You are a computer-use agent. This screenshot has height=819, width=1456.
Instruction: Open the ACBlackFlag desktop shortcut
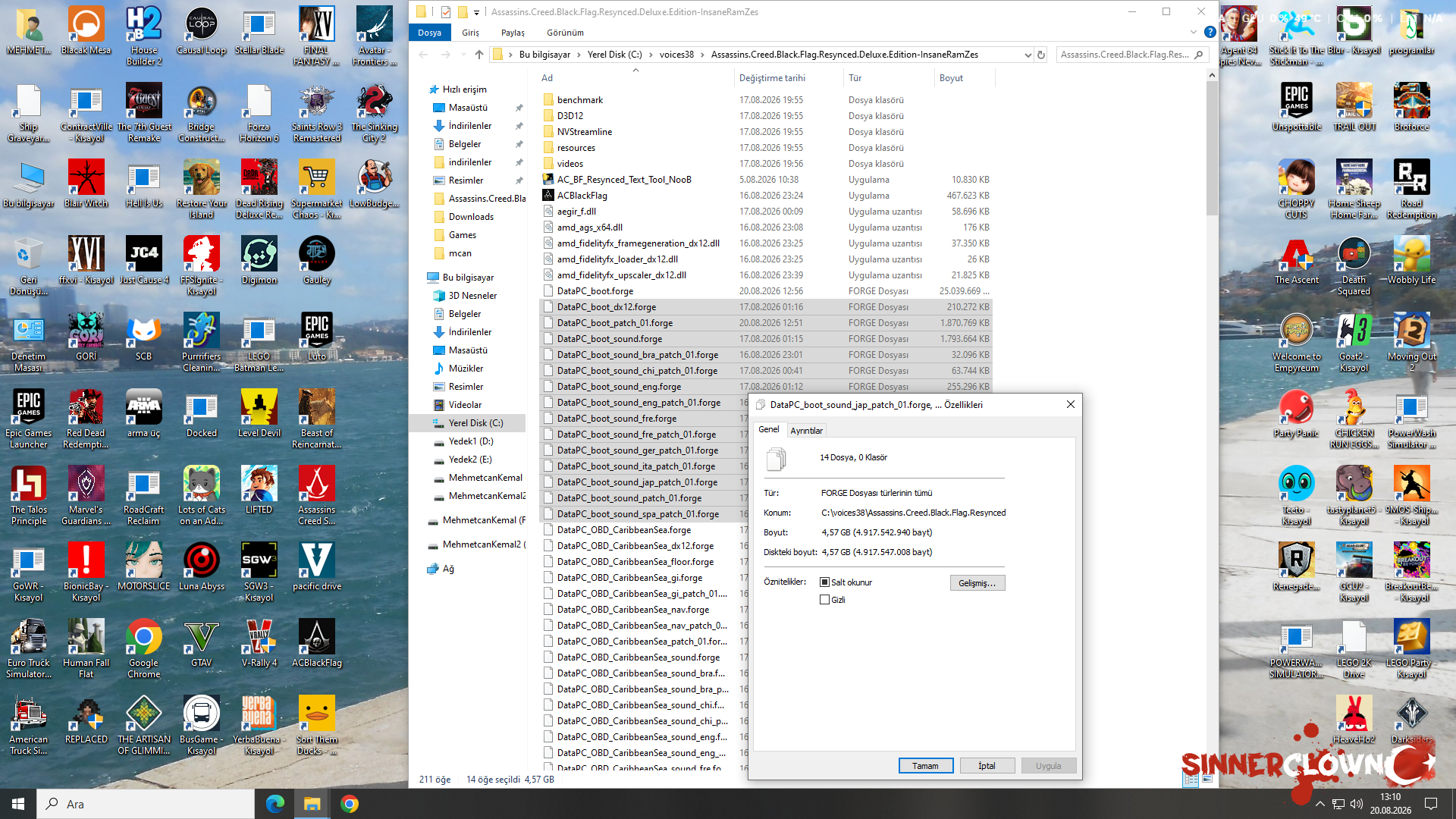316,644
